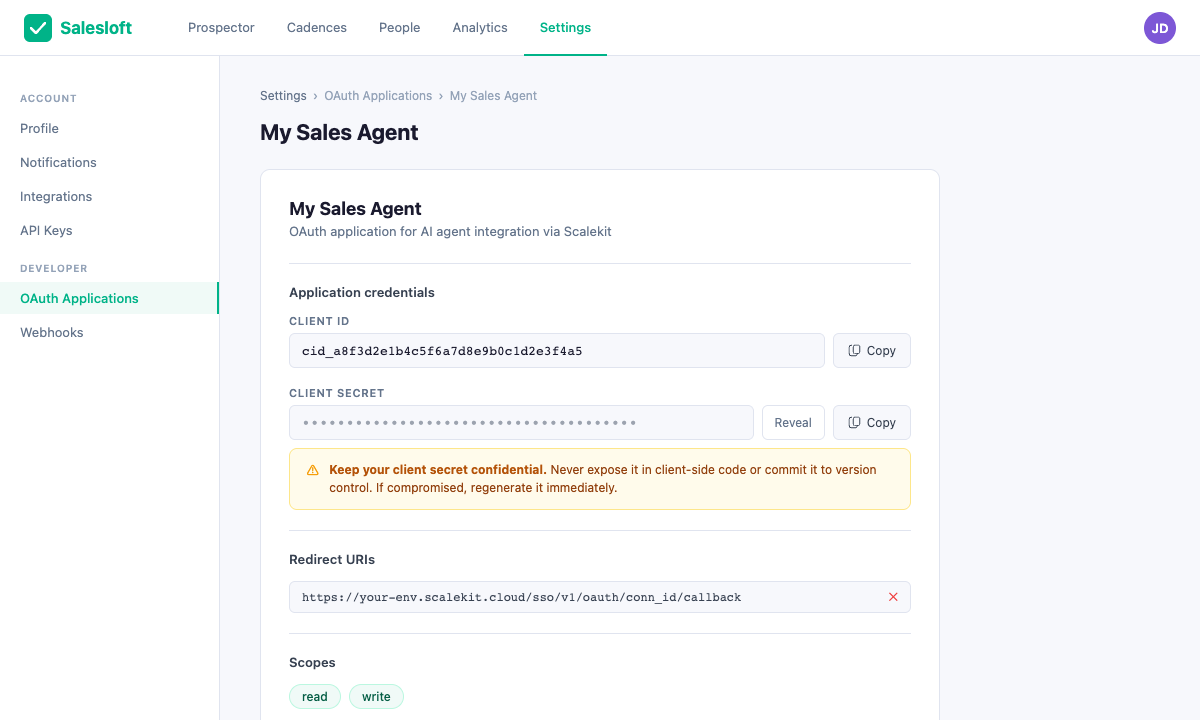The height and width of the screenshot is (720, 1200).
Task: Open API Keys in the sidebar
Action: coord(109,230)
